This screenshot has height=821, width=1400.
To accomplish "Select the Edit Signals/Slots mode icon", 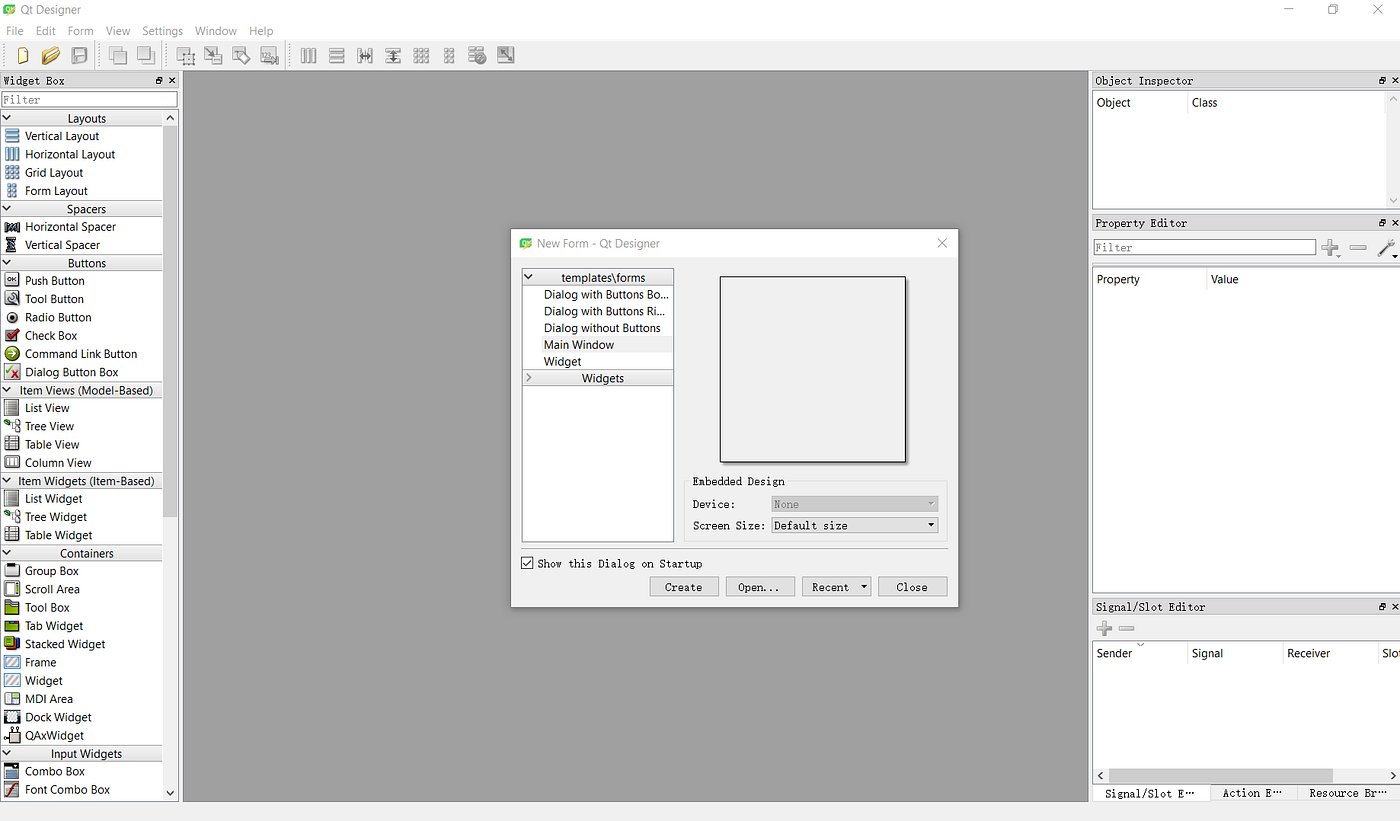I will [213, 55].
